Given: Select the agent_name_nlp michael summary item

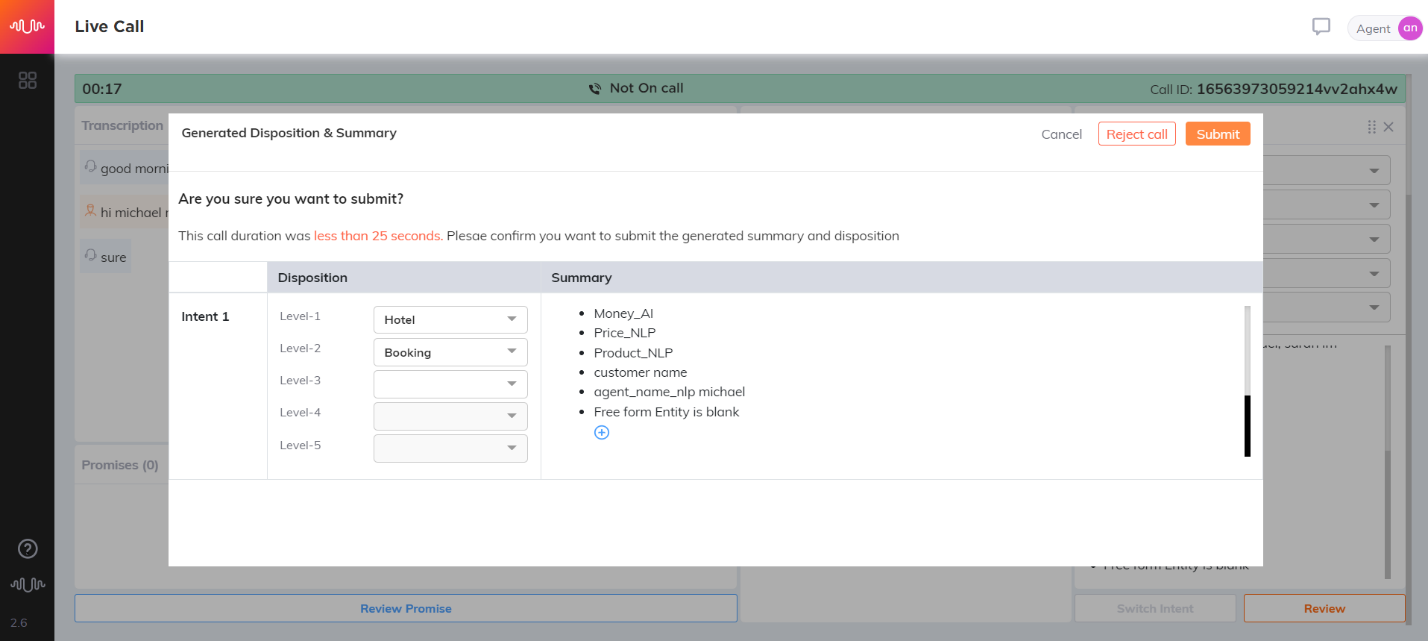Looking at the screenshot, I should click(x=669, y=392).
